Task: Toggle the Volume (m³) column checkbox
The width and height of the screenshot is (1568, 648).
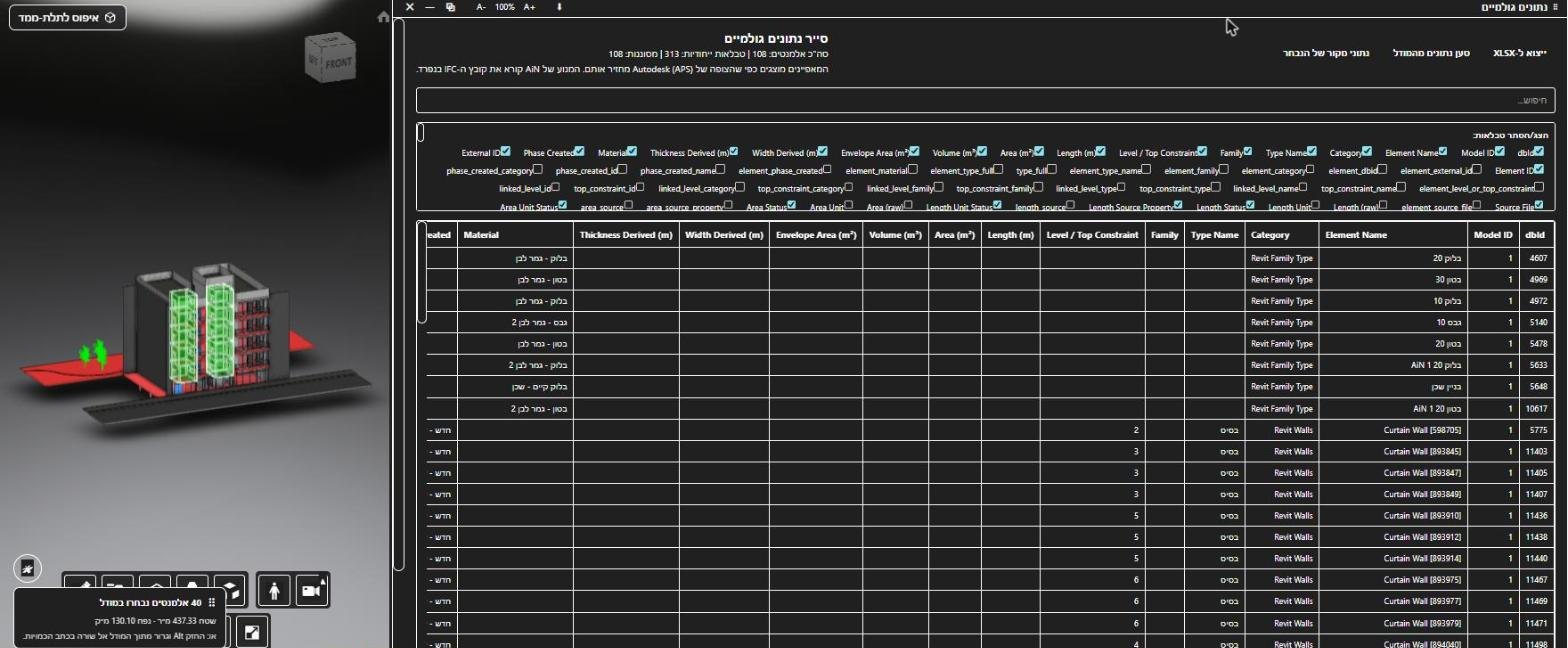Action: click(983, 151)
